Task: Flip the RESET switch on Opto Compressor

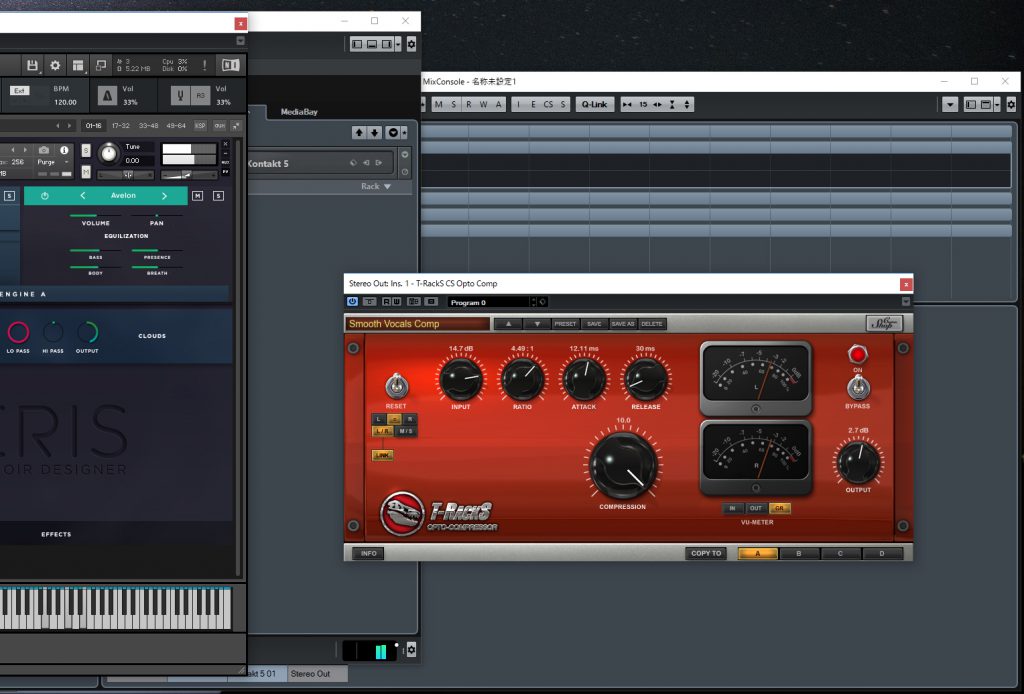Action: [x=396, y=386]
